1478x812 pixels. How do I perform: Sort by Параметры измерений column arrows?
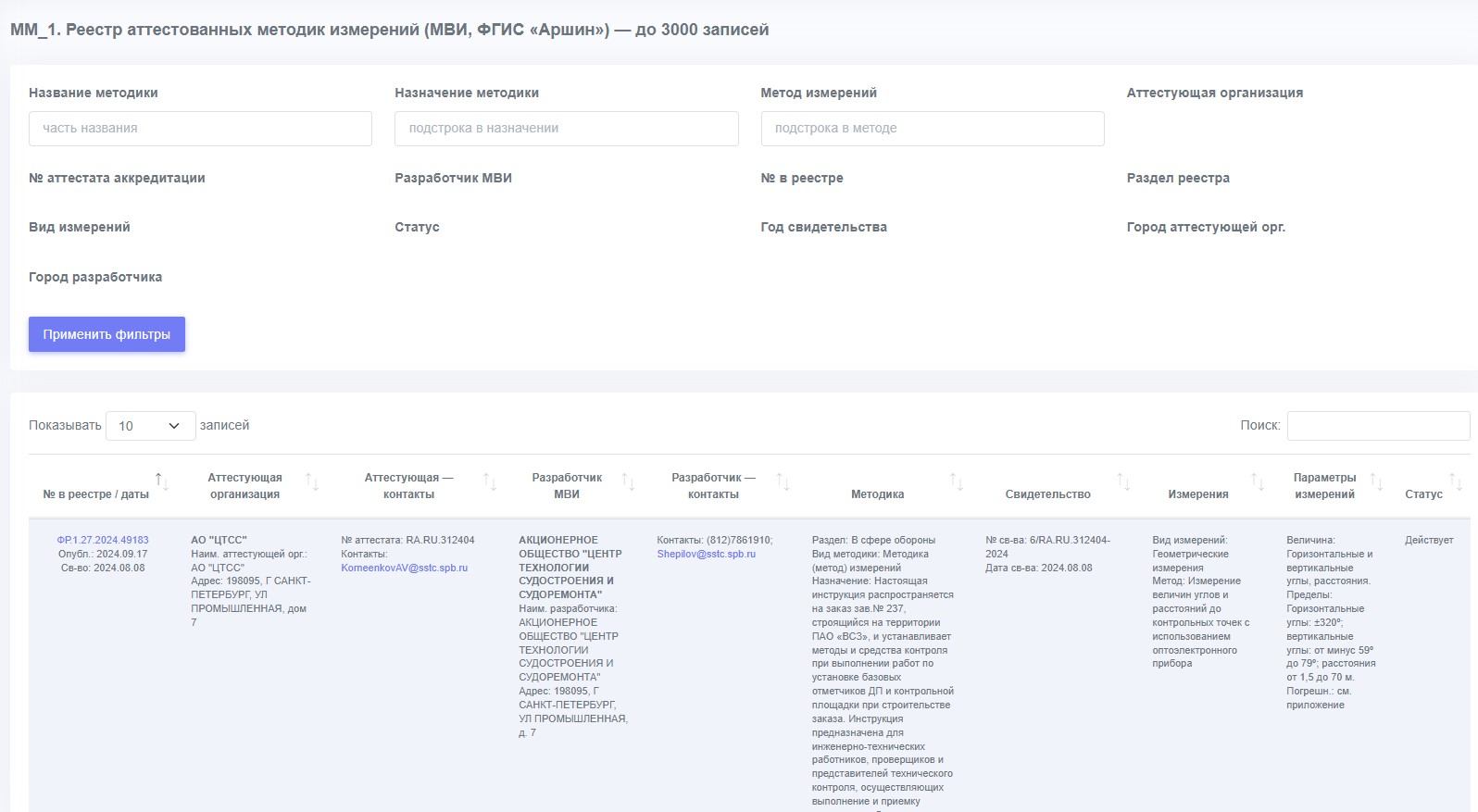pos(1376,482)
